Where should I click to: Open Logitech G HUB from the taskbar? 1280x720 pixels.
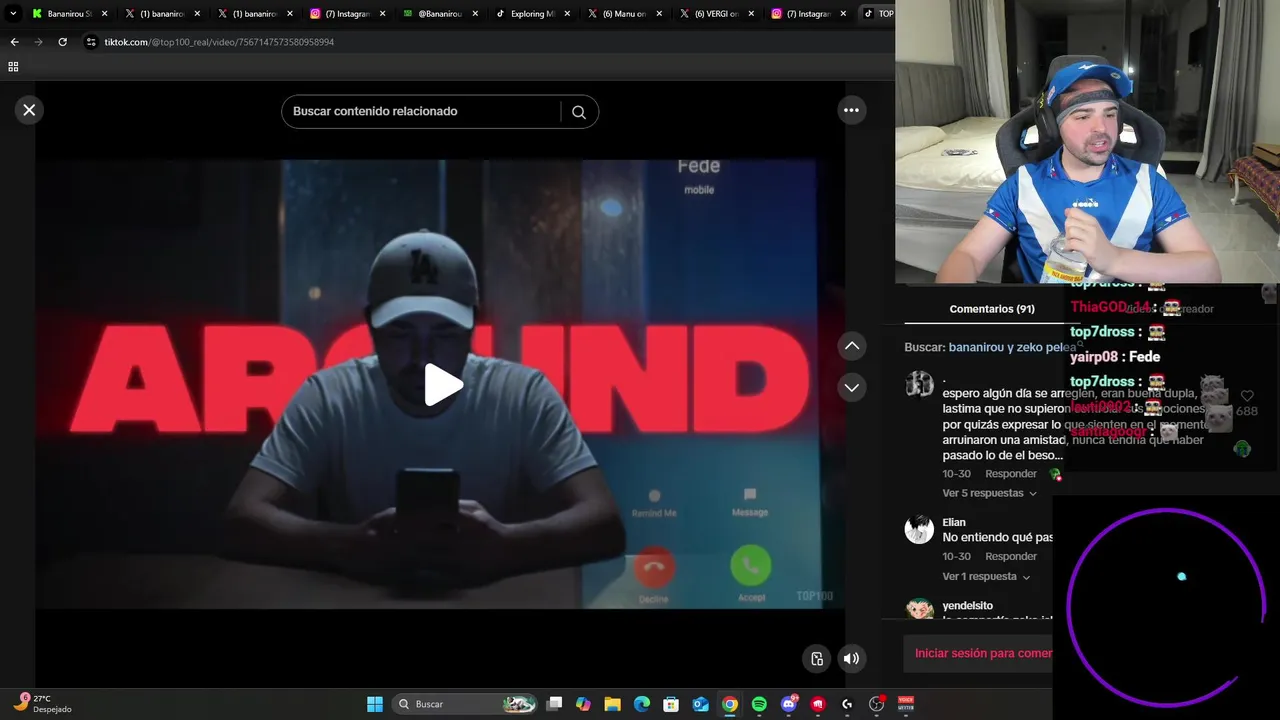(x=847, y=704)
